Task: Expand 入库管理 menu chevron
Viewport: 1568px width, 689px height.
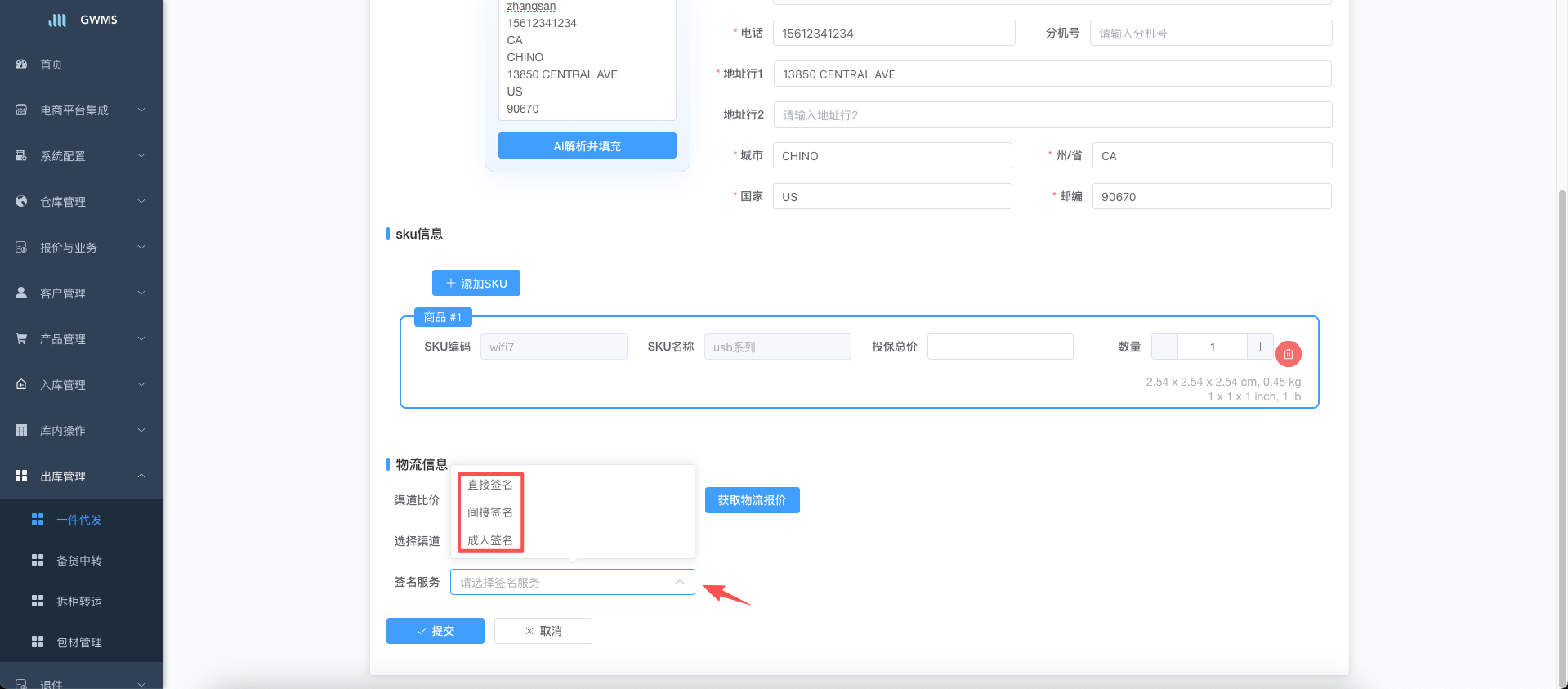Action: [141, 384]
